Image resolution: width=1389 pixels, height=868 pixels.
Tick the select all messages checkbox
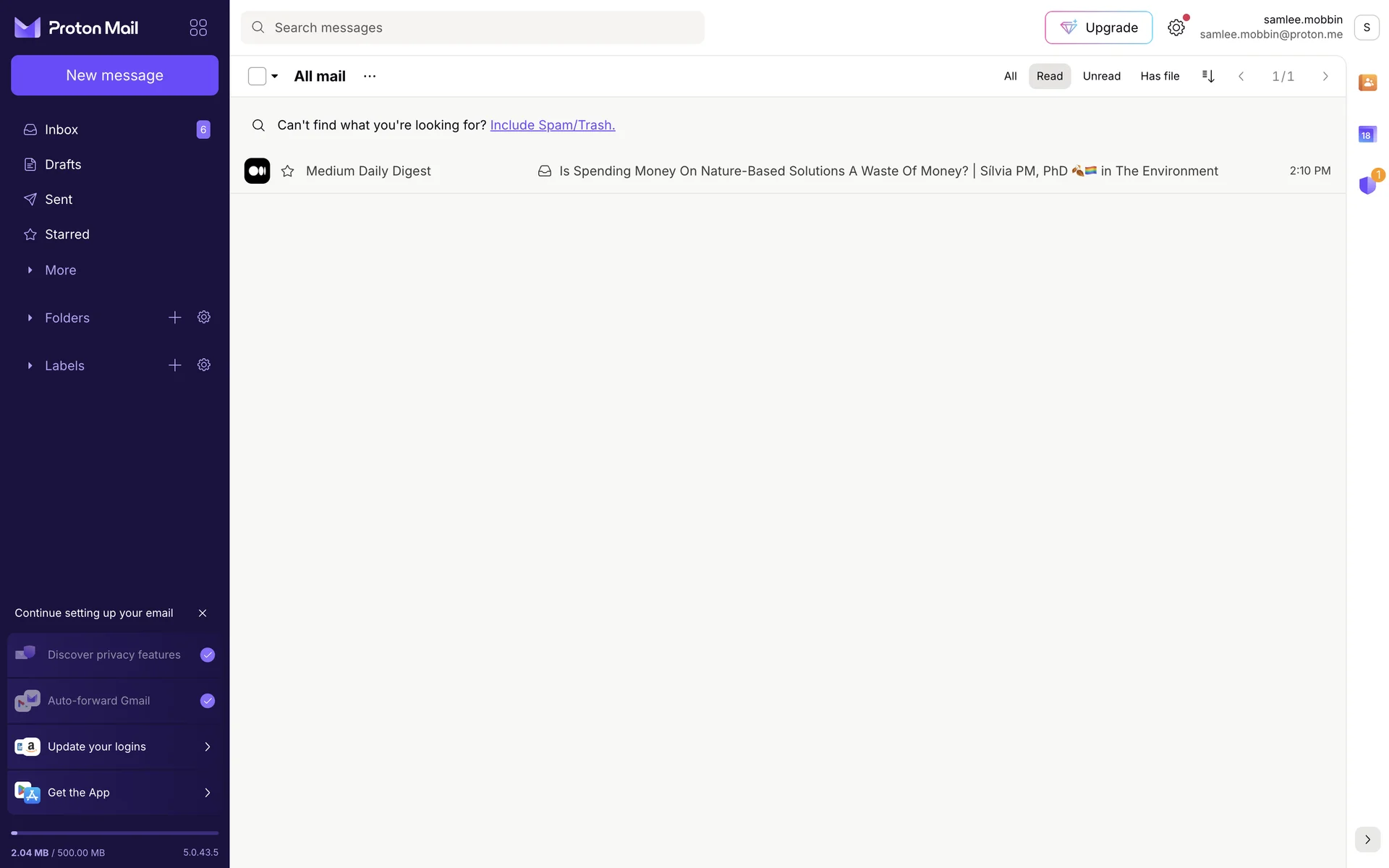(257, 76)
